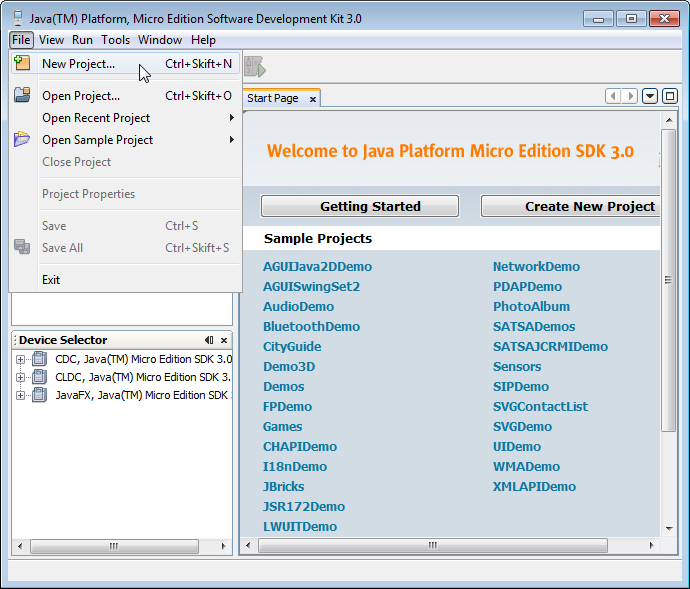Open the Demos sample project link
This screenshot has height=589, width=690.
[283, 387]
